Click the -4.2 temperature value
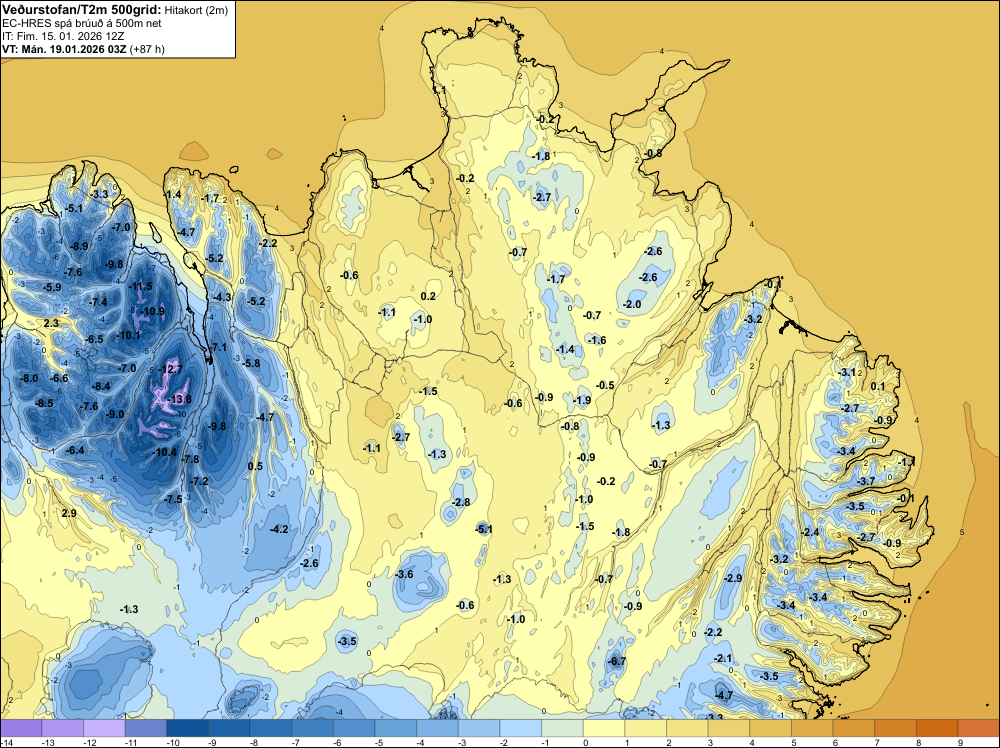This screenshot has width=1000, height=748. pyautogui.click(x=279, y=529)
